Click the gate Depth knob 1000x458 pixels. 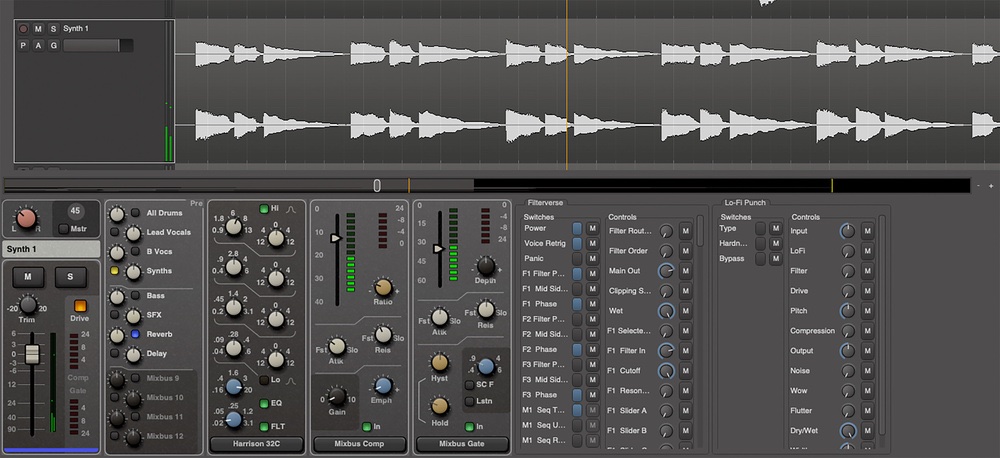[486, 267]
